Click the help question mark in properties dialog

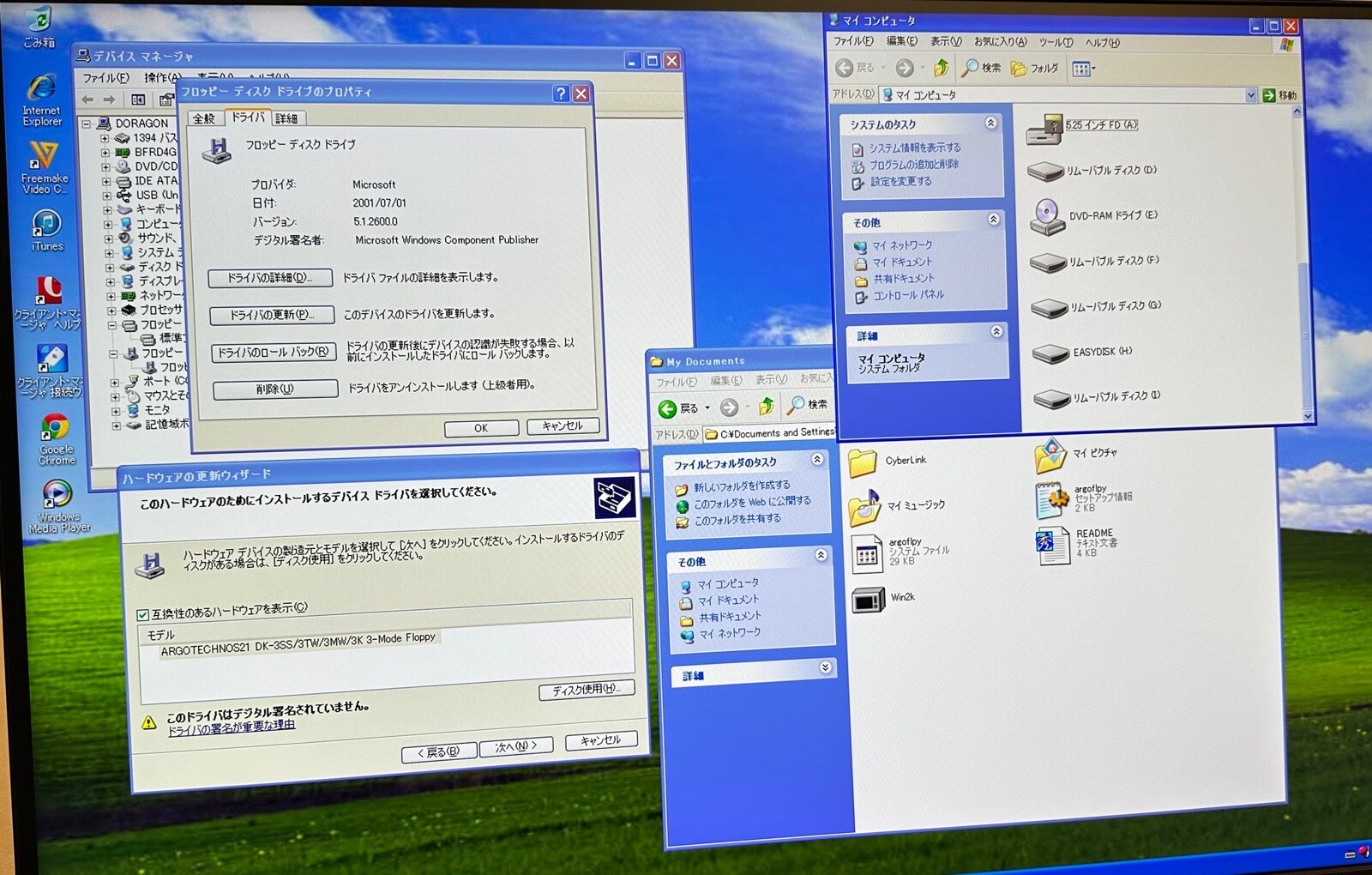click(561, 94)
